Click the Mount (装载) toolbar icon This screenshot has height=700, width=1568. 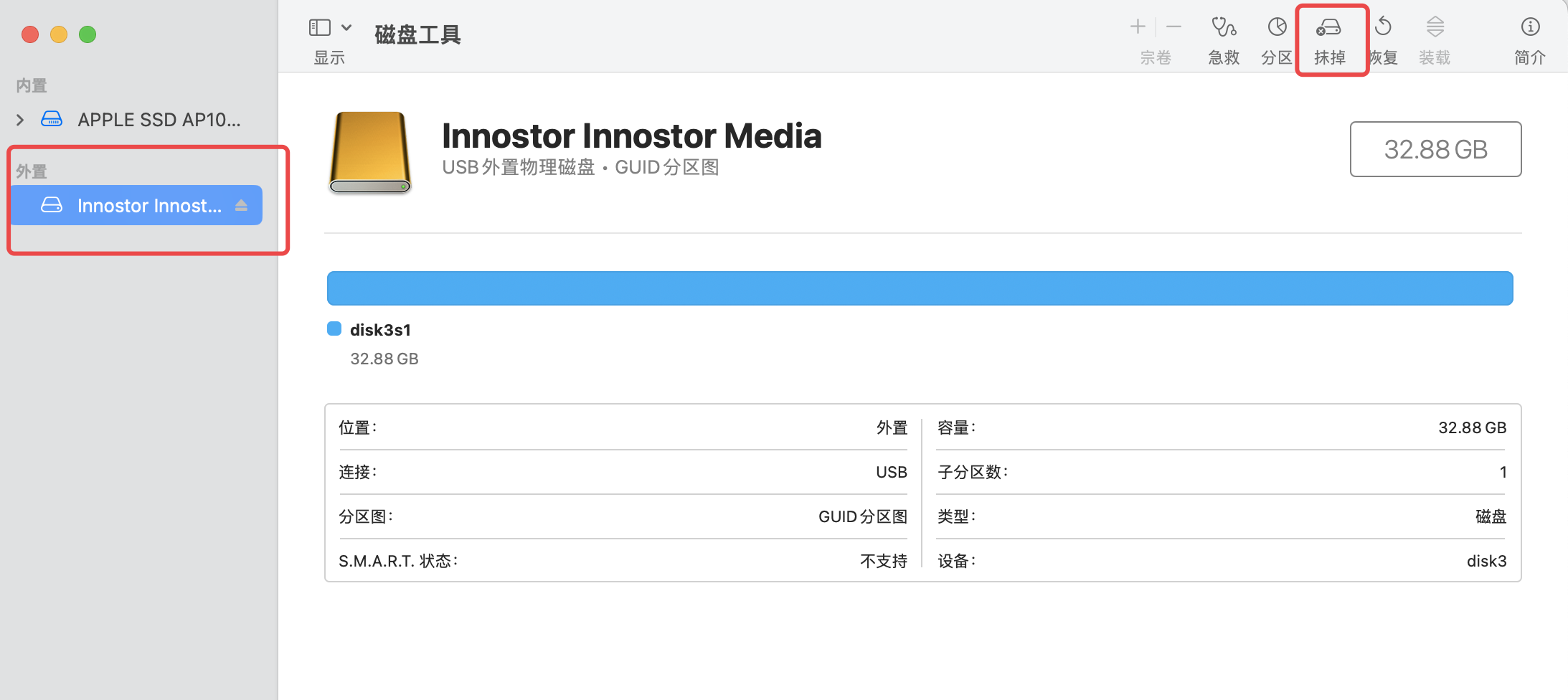(1435, 28)
